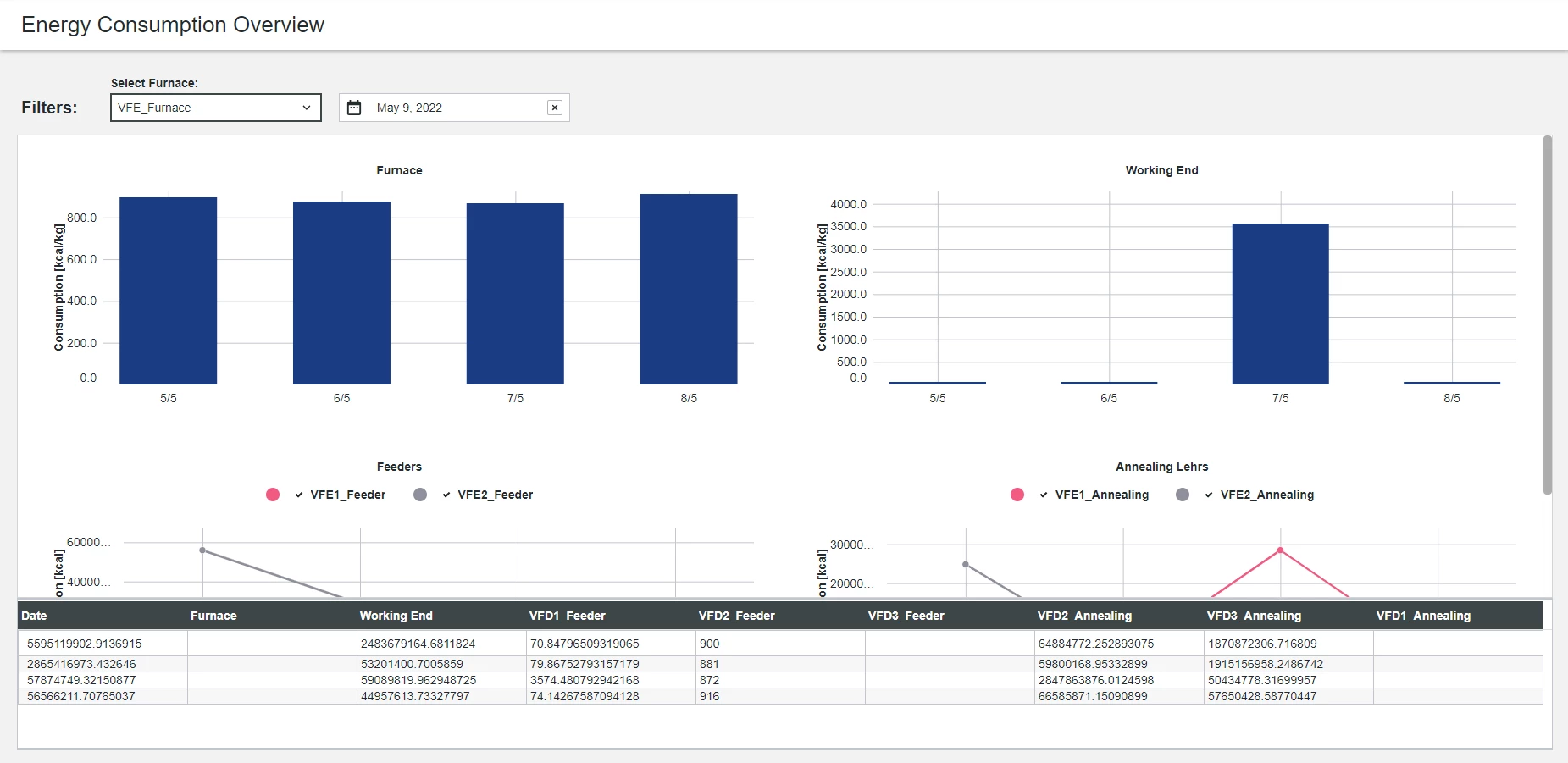
Task: Select cell 70.84796509319065
Action: click(x=611, y=644)
